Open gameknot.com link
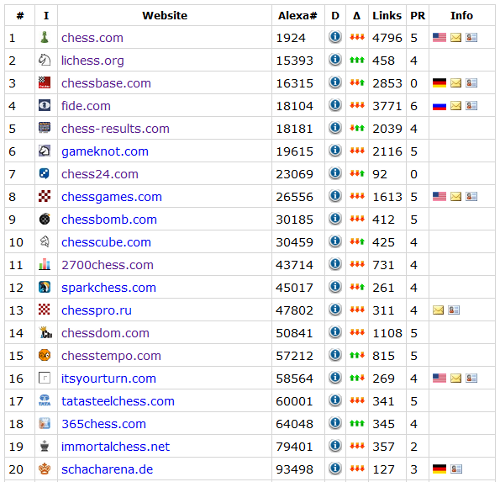This screenshot has width=500, height=482. pyautogui.click(x=105, y=151)
